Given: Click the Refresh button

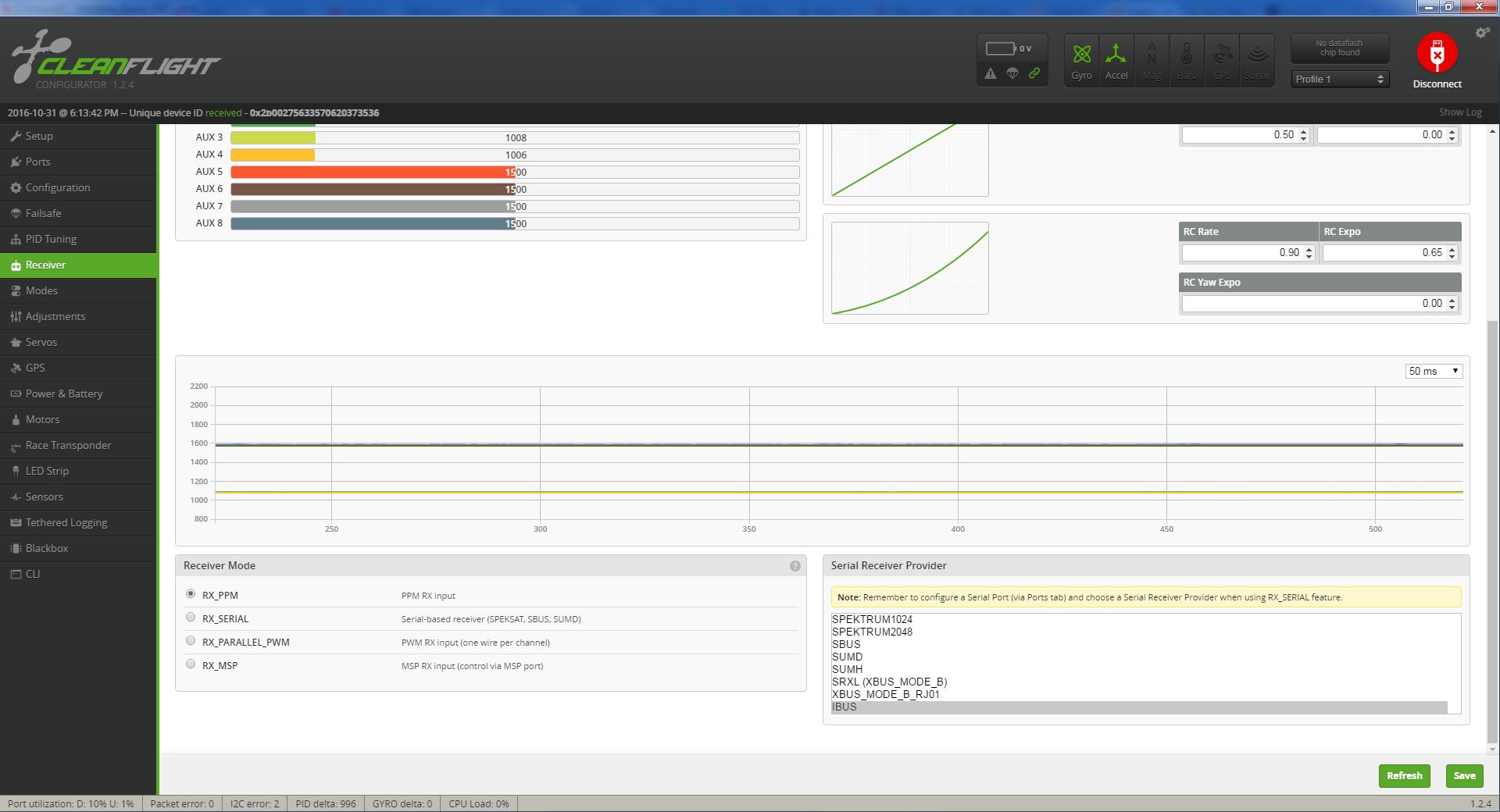Looking at the screenshot, I should pos(1404,775).
